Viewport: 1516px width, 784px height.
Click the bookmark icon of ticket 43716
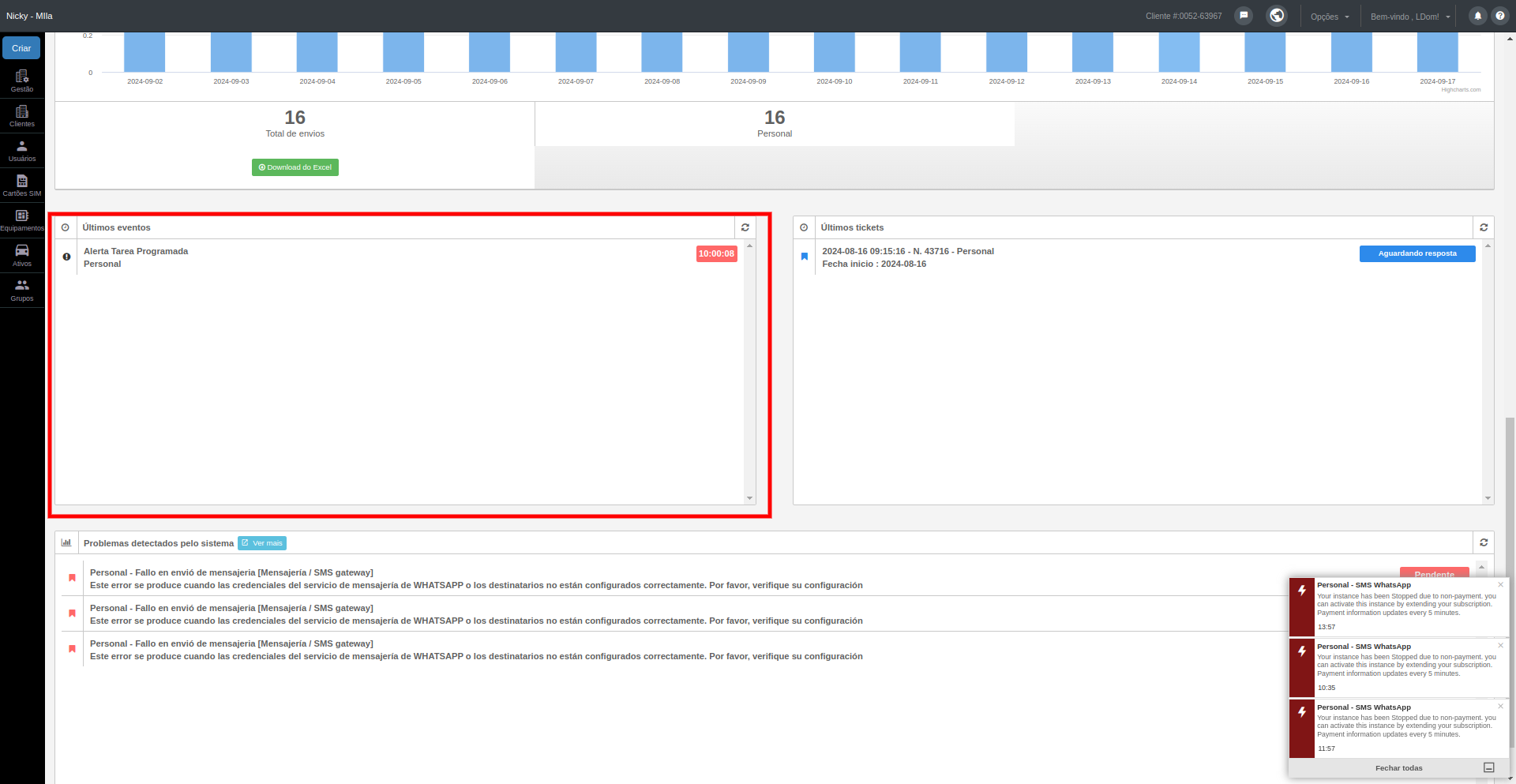(x=805, y=257)
